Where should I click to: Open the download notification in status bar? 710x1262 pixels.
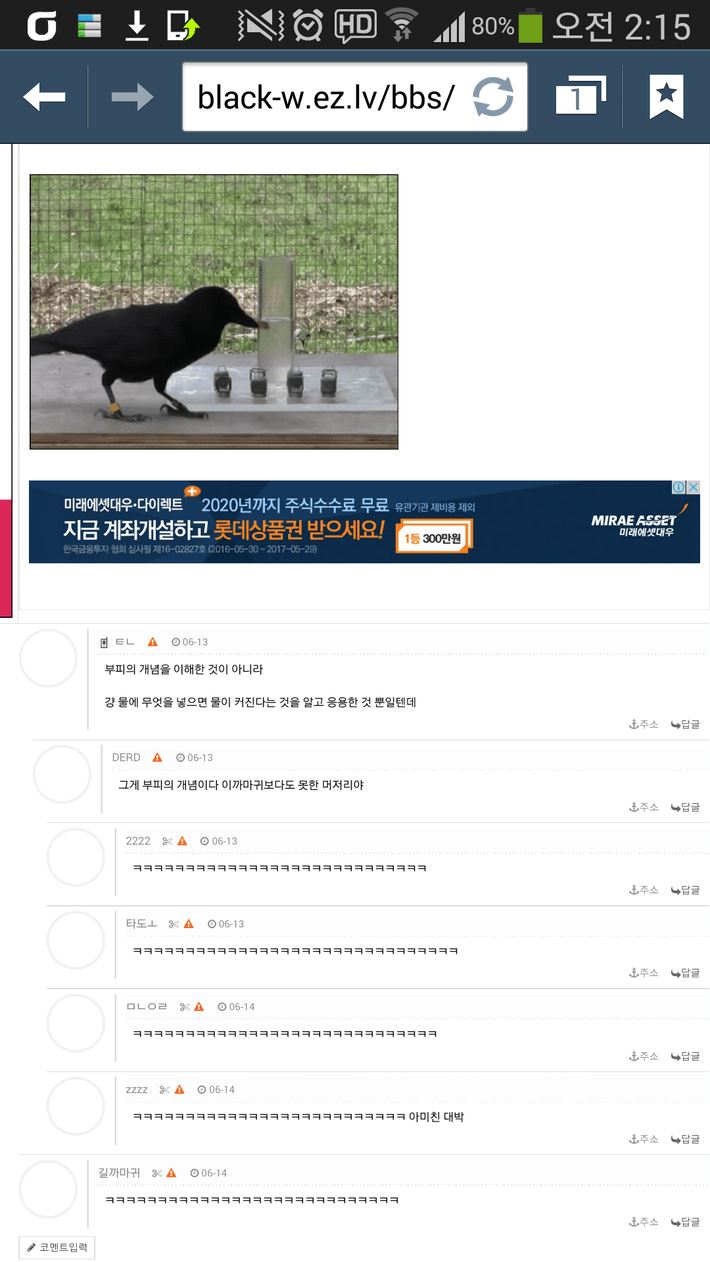coord(136,25)
